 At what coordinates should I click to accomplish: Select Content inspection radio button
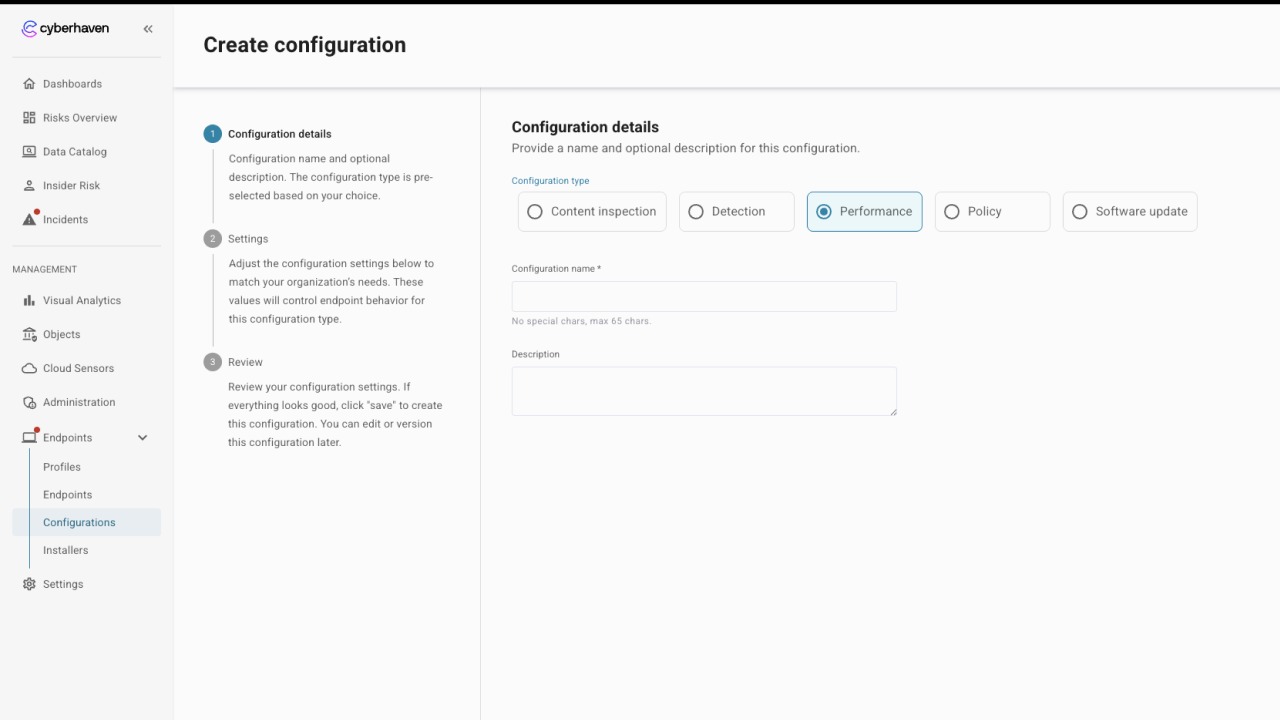pos(535,212)
